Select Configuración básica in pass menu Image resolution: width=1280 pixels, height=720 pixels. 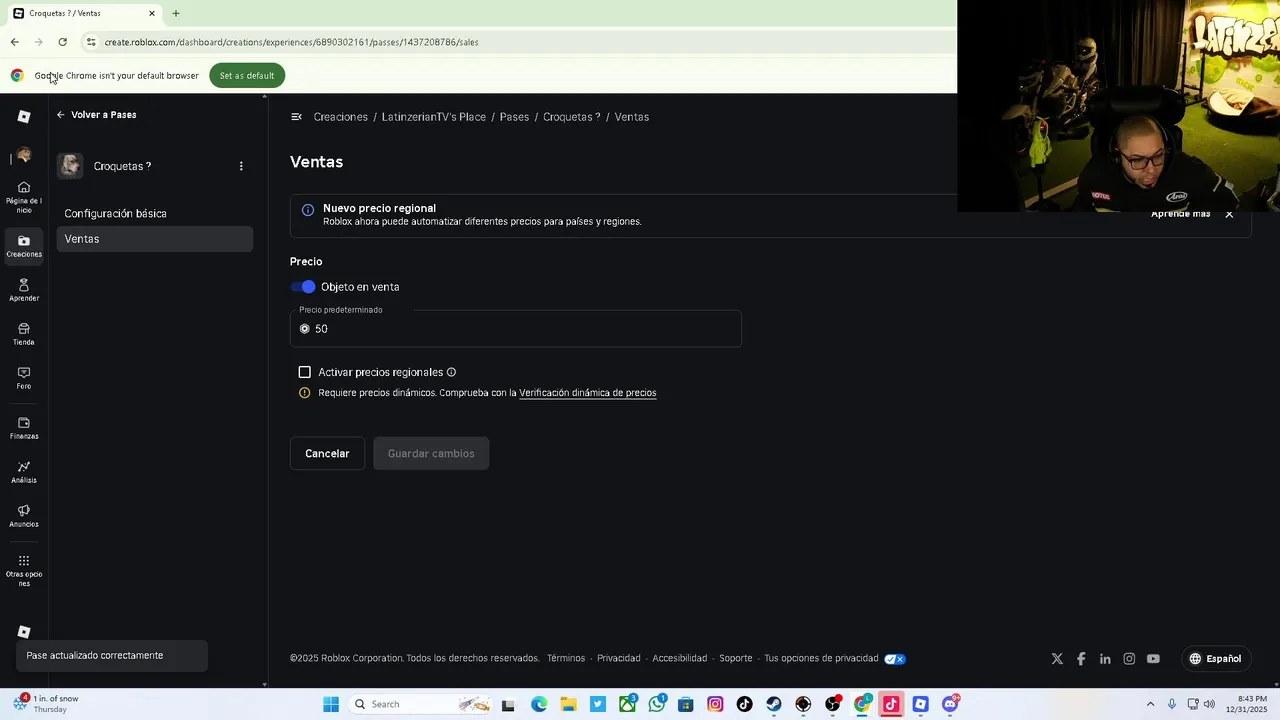click(155, 213)
